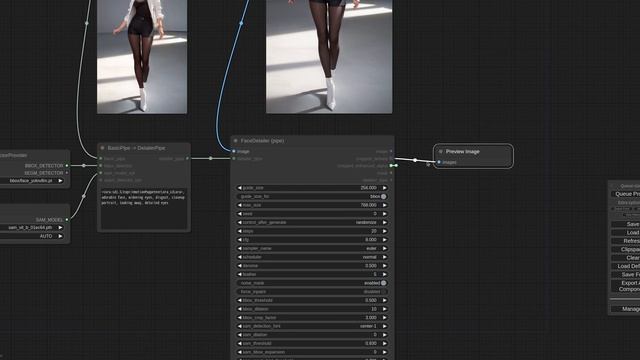Click the Refresh button in side menu
This screenshot has width=640, height=360.
[626, 241]
